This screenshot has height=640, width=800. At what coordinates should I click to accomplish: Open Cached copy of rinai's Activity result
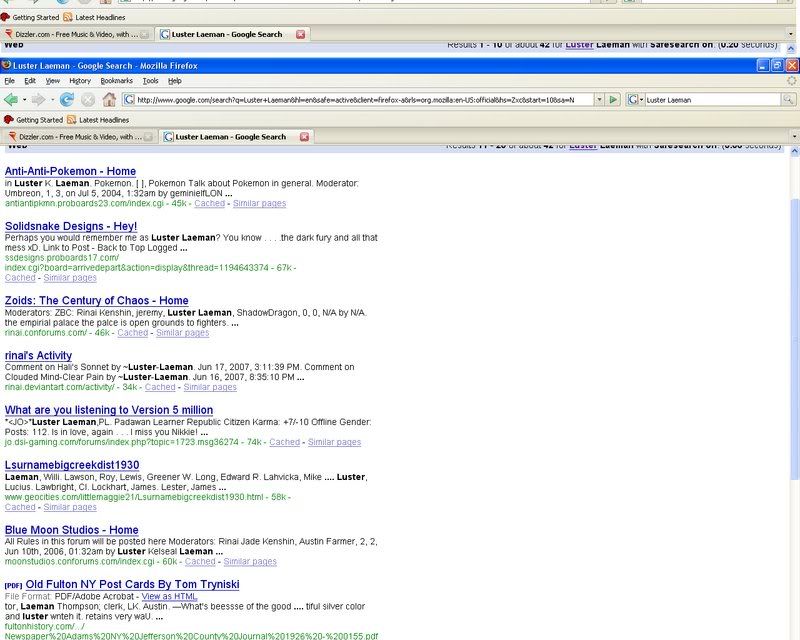pyautogui.click(x=160, y=387)
